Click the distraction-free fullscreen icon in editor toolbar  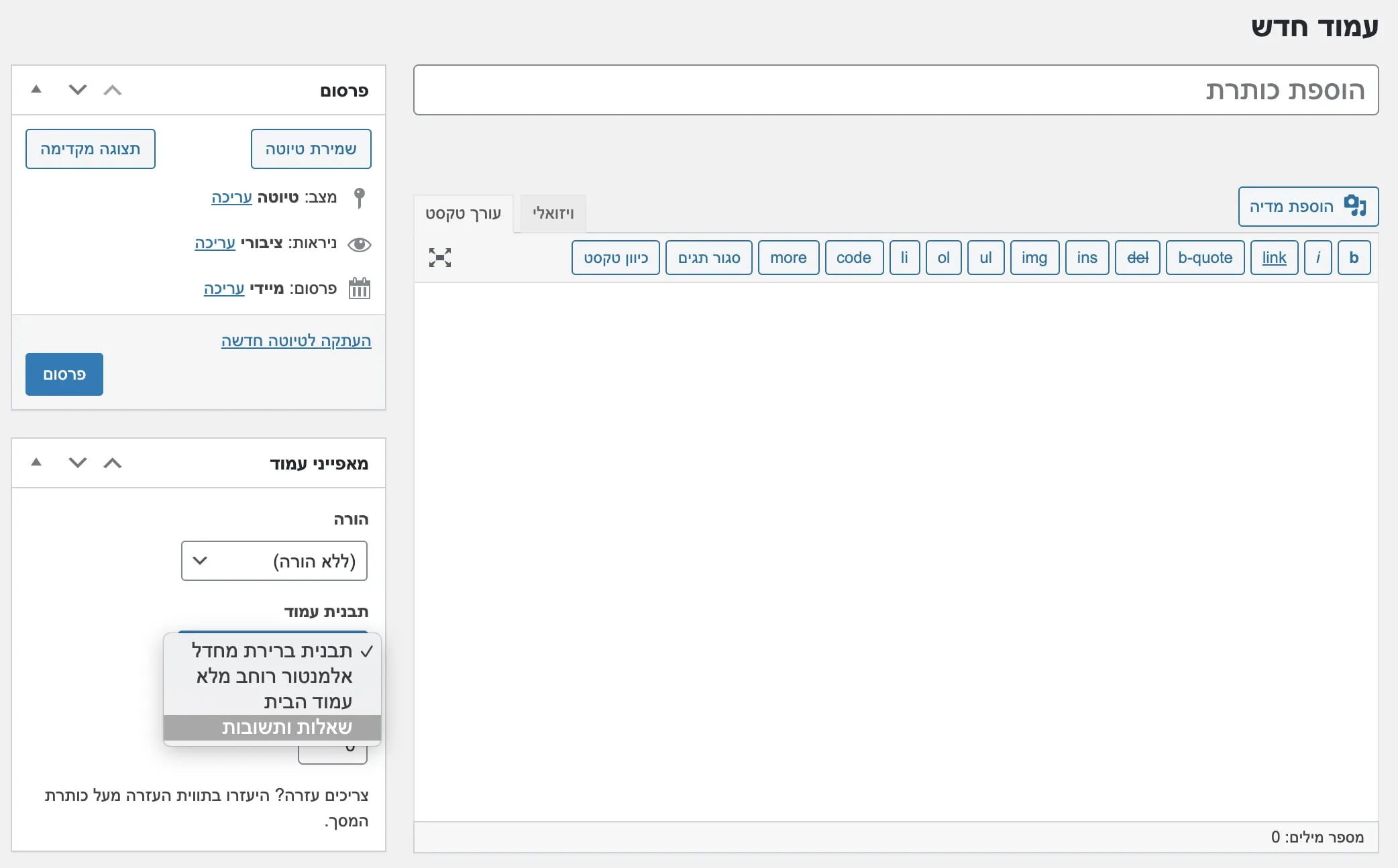[440, 258]
